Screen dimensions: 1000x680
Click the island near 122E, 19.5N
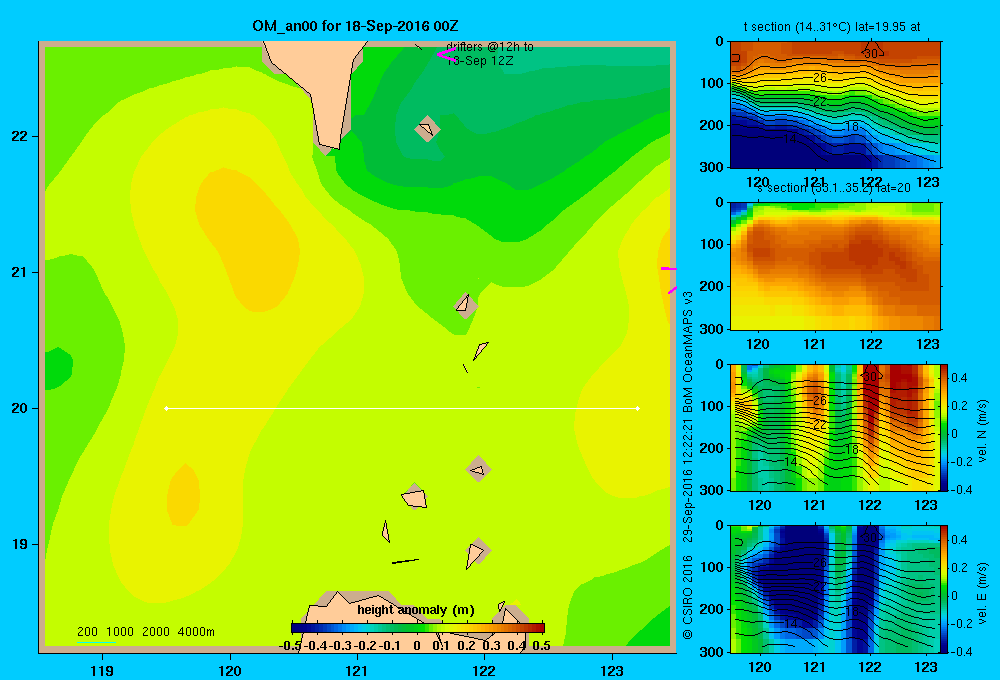478,470
